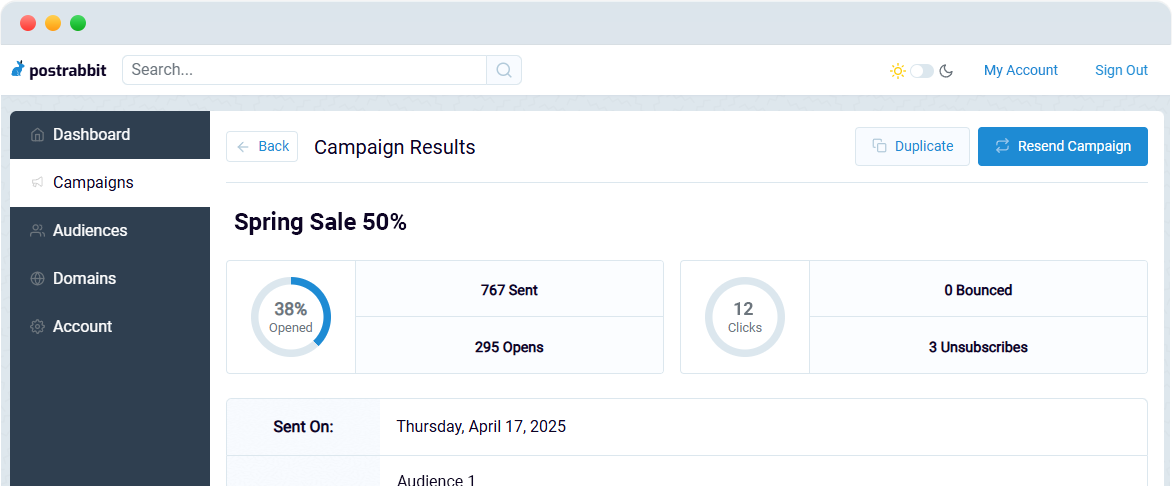Click the moon dark-mode icon
1172x486 pixels.
(x=946, y=71)
